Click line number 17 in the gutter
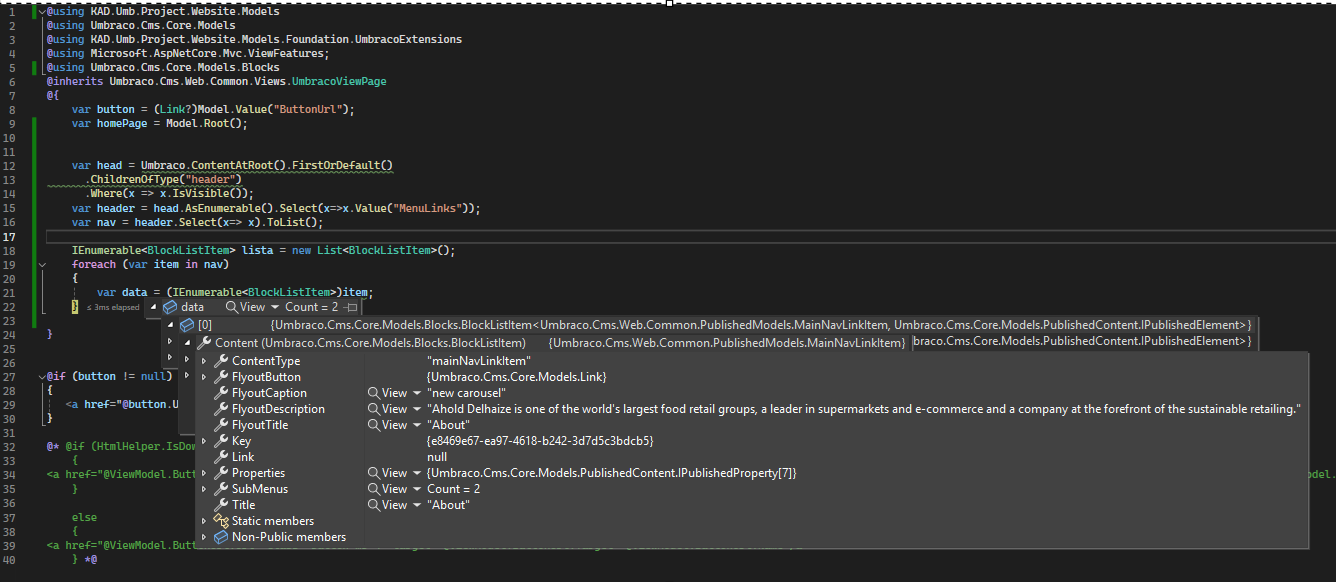Screen dimensions: 1336x582 point(11,237)
